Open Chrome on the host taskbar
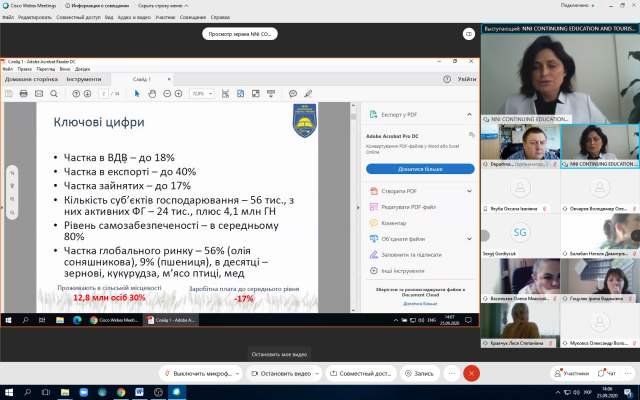This screenshot has height=400, width=640. pos(121,393)
